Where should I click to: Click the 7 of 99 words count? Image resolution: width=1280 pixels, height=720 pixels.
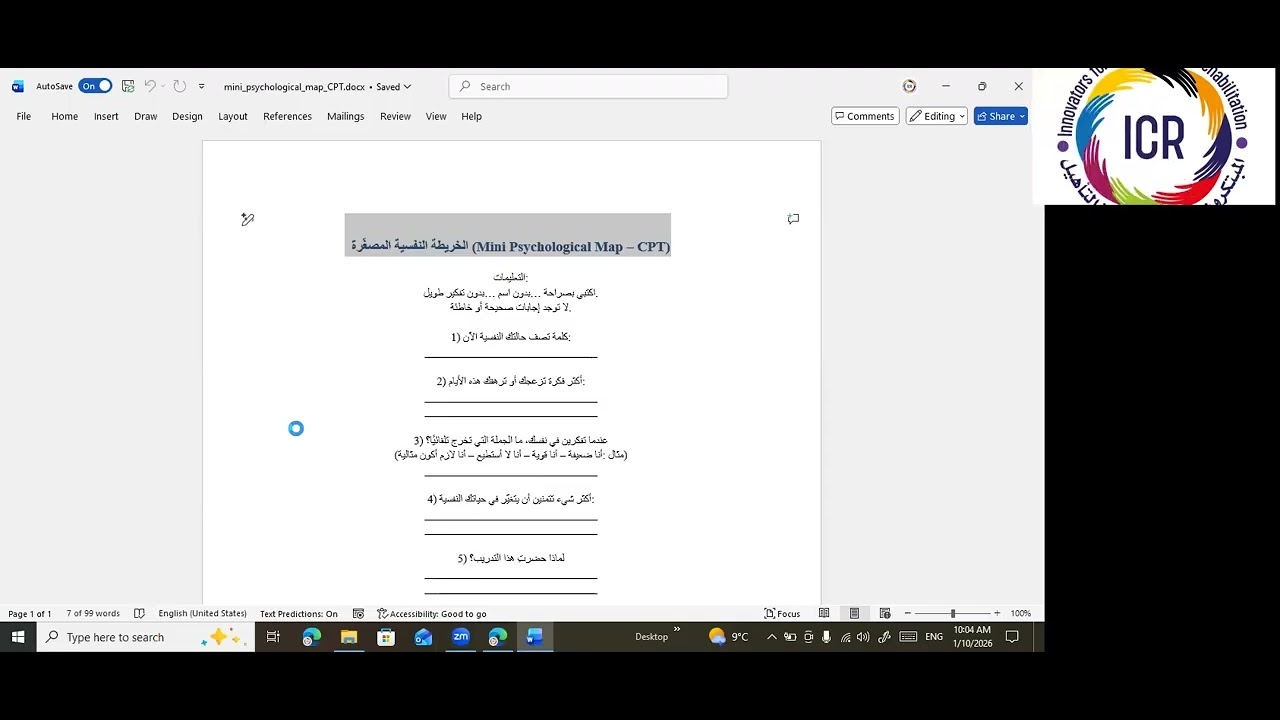coord(93,613)
